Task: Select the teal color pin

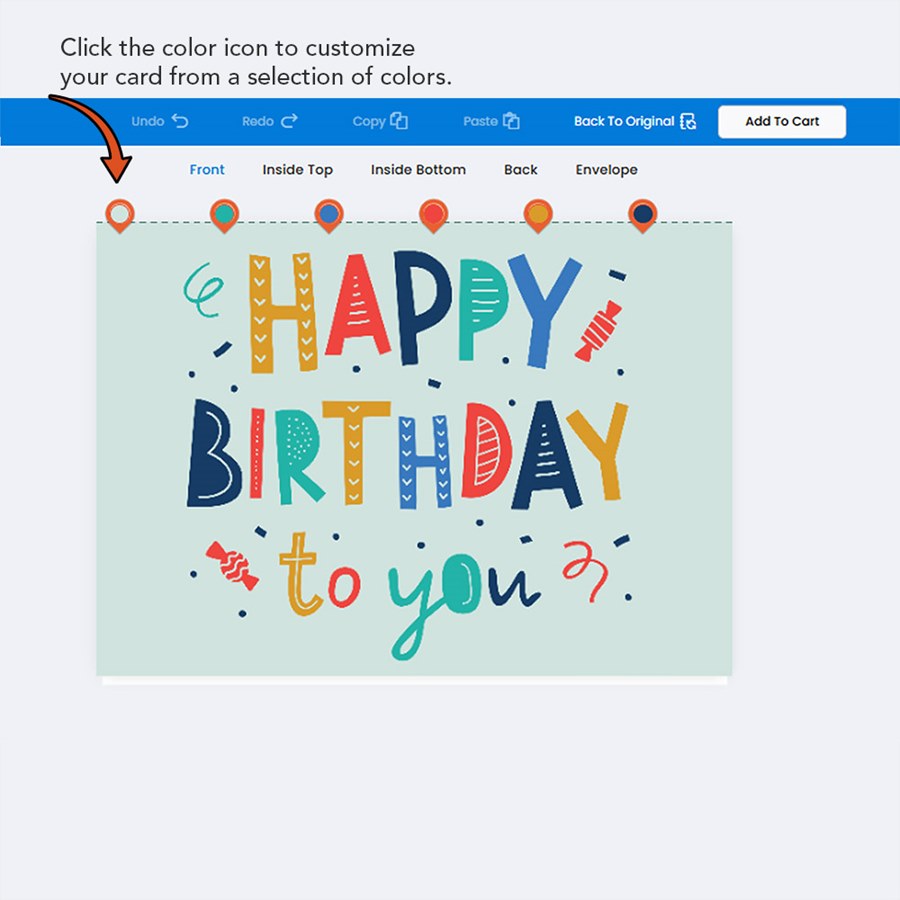Action: pos(225,213)
